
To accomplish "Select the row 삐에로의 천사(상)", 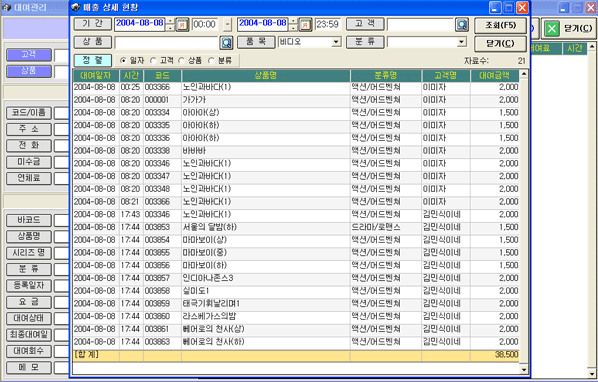I will point(296,329).
